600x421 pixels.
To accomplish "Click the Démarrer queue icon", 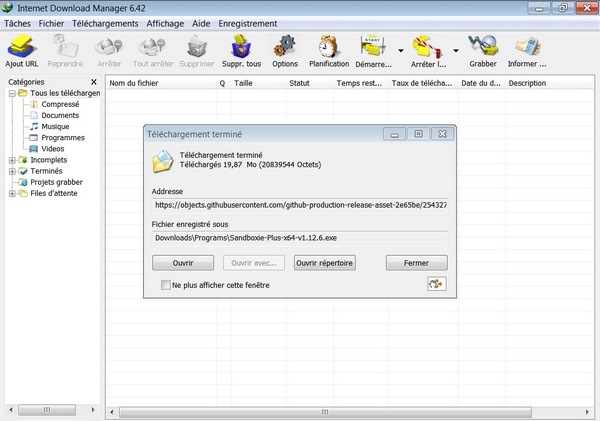I will pos(373,47).
